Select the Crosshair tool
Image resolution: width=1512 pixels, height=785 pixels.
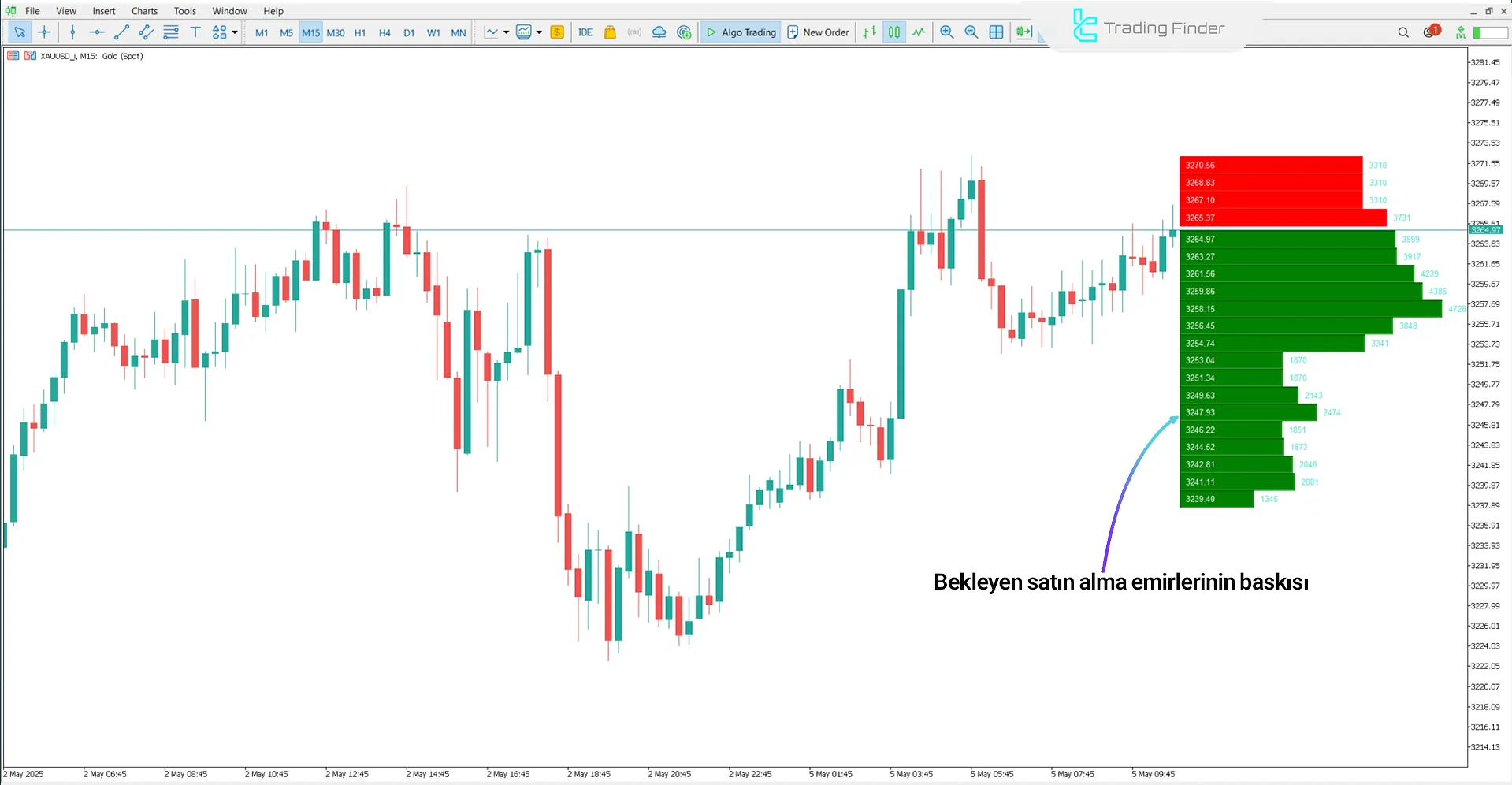coord(44,32)
